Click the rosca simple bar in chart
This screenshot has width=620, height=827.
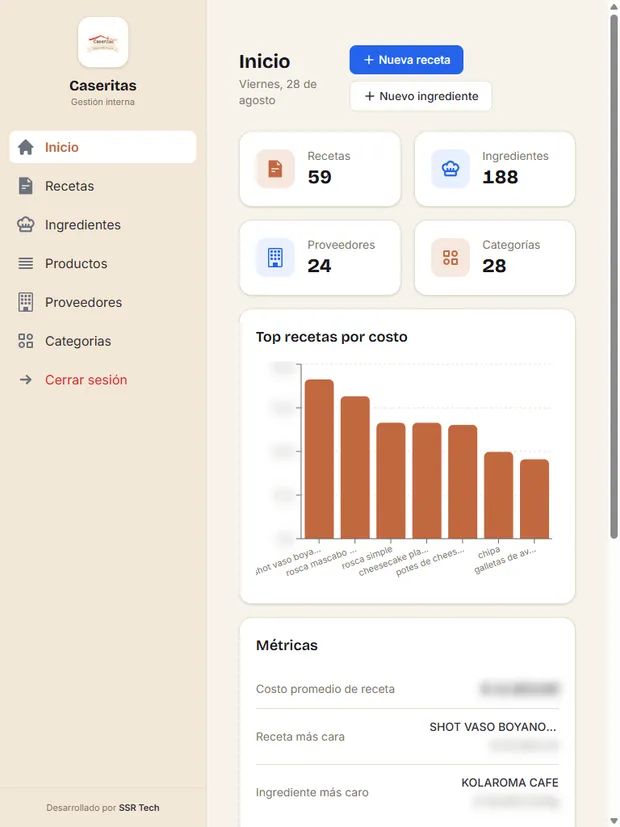pos(391,480)
